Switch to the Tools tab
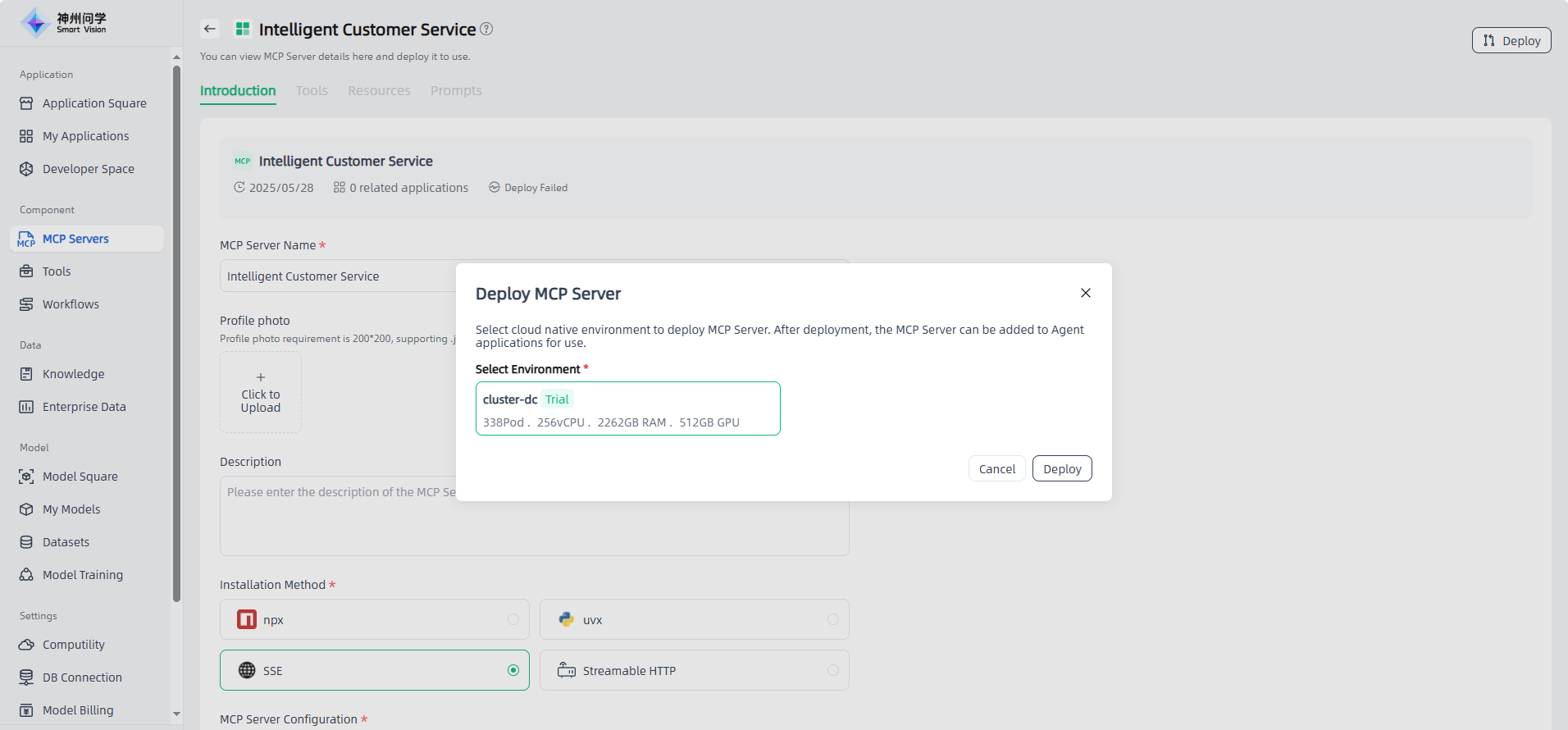The height and width of the screenshot is (730, 1568). [x=312, y=90]
